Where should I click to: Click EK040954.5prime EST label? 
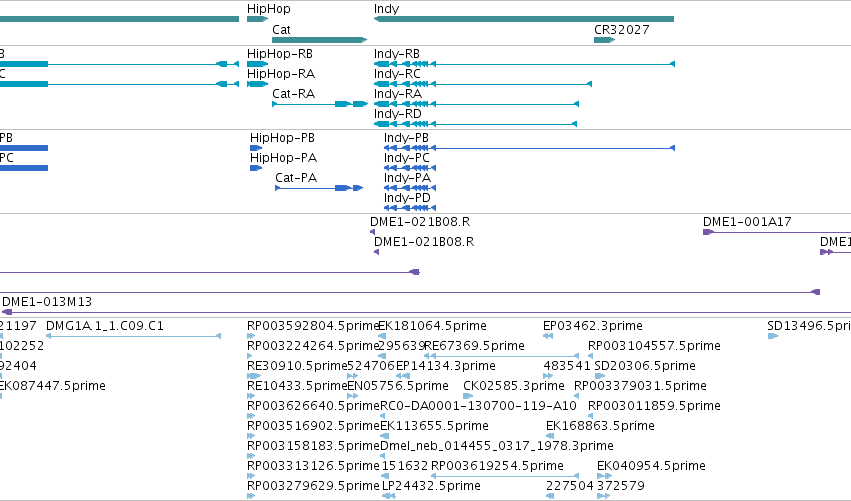(x=651, y=466)
